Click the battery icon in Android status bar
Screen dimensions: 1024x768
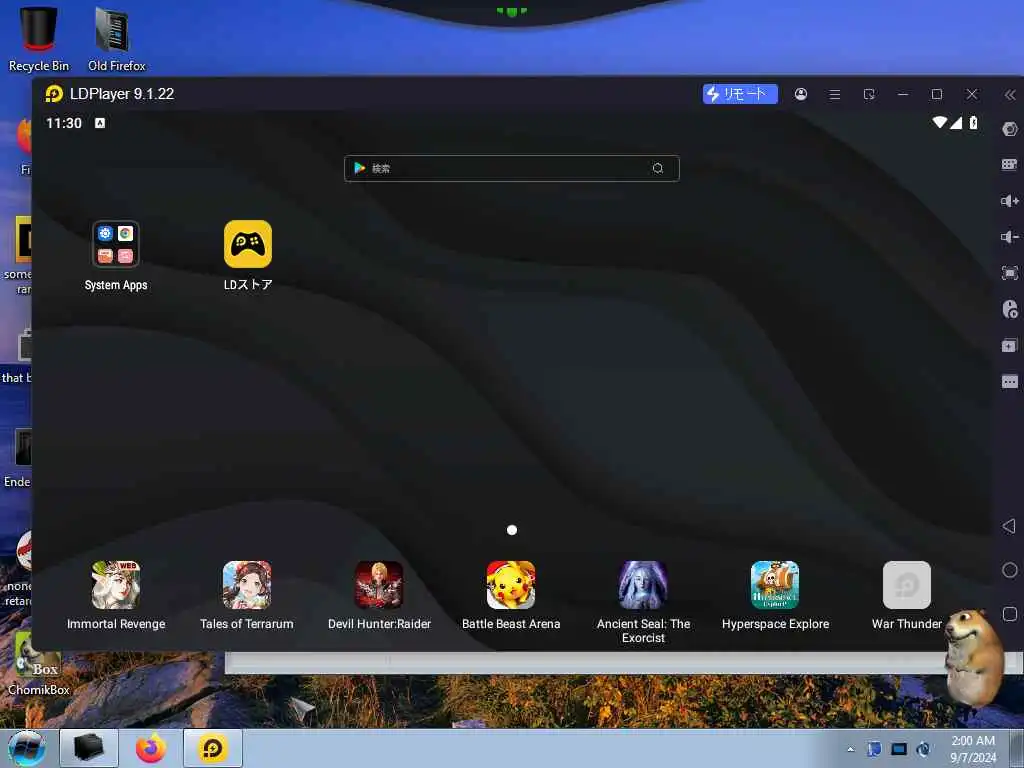pos(973,122)
